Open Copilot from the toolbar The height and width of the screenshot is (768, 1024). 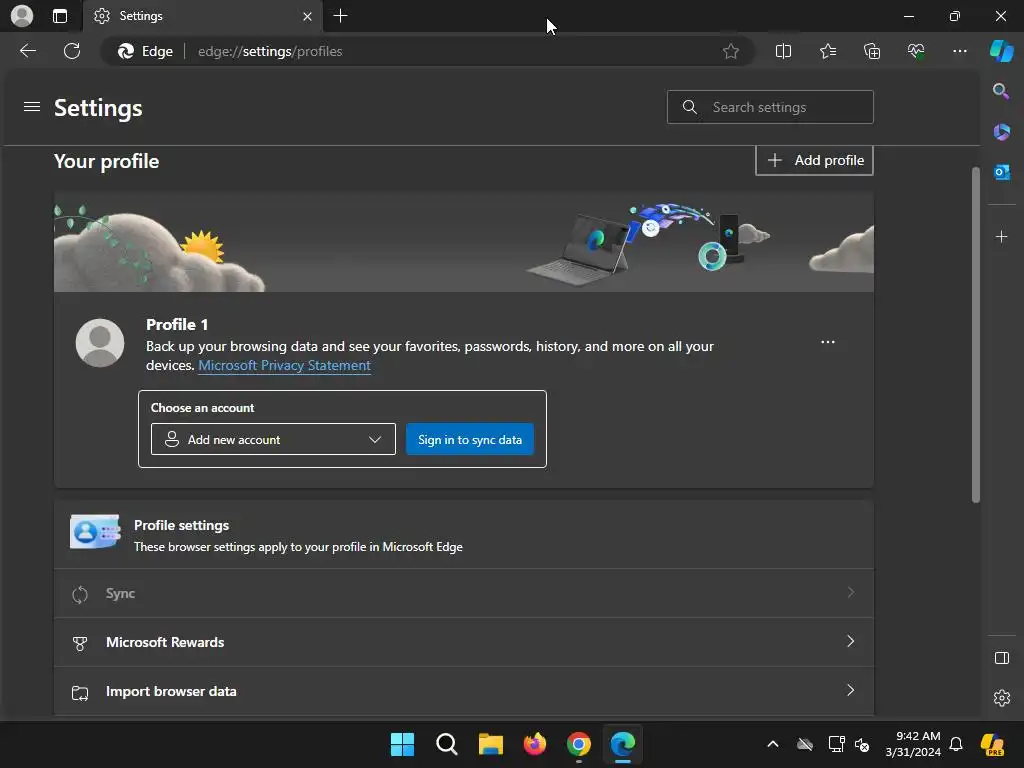click(x=1001, y=51)
